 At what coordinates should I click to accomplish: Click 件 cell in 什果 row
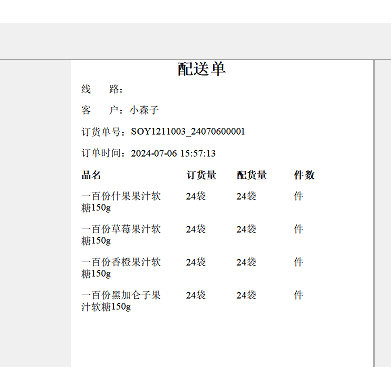298,196
